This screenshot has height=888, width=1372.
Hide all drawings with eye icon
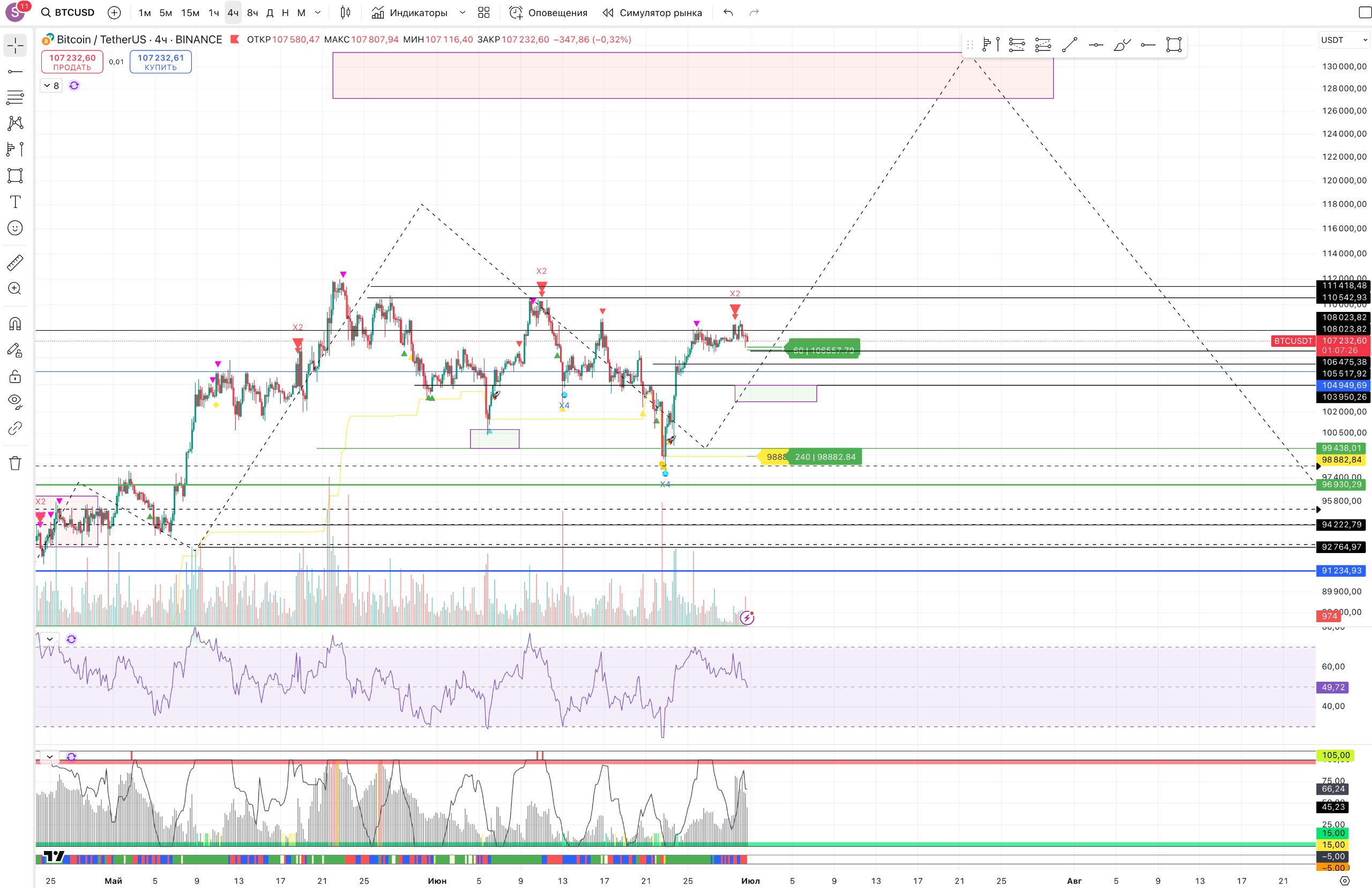(15, 401)
